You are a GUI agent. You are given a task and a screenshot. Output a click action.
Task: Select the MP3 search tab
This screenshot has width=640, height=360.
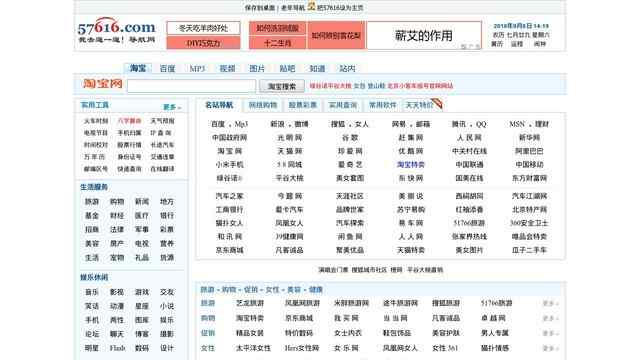[x=197, y=69]
